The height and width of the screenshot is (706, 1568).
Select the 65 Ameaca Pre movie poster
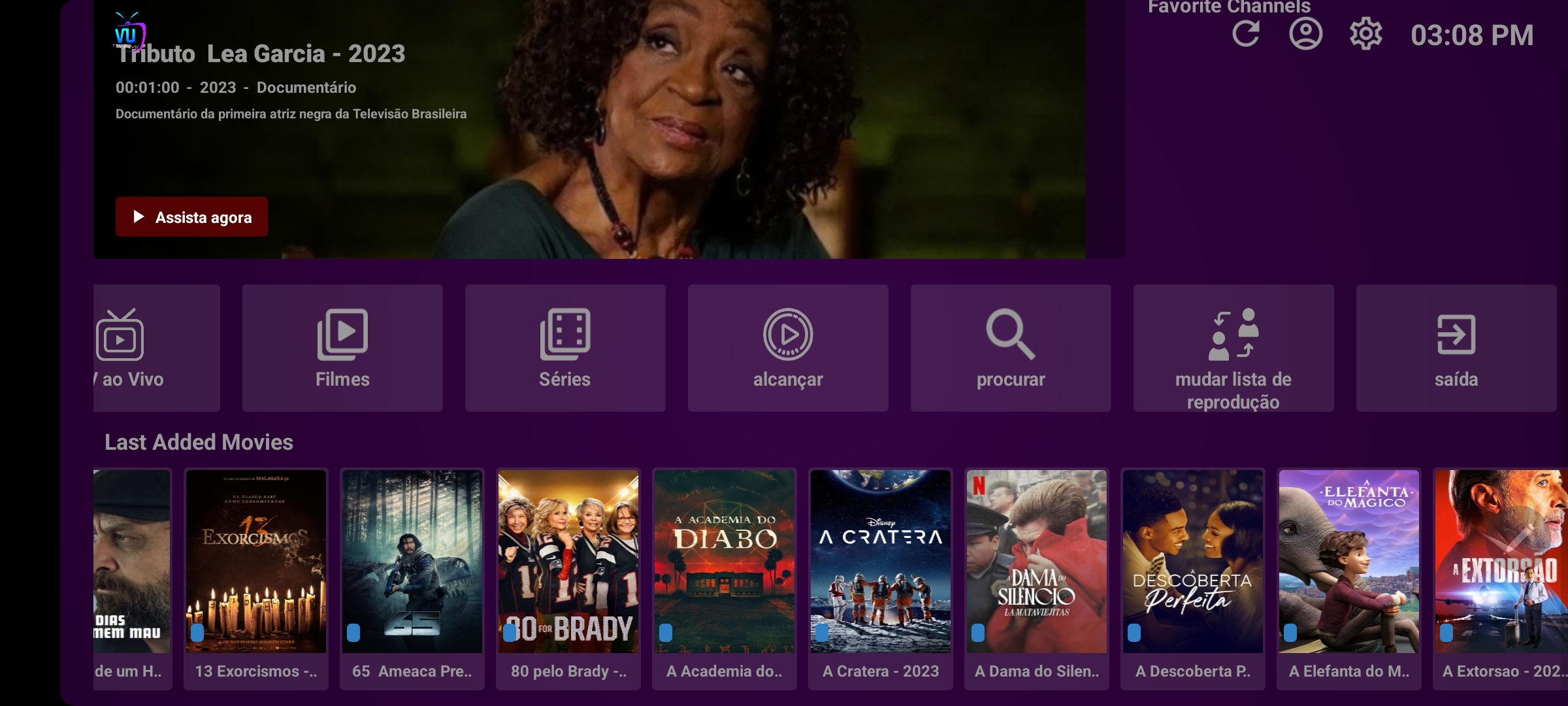(x=412, y=579)
